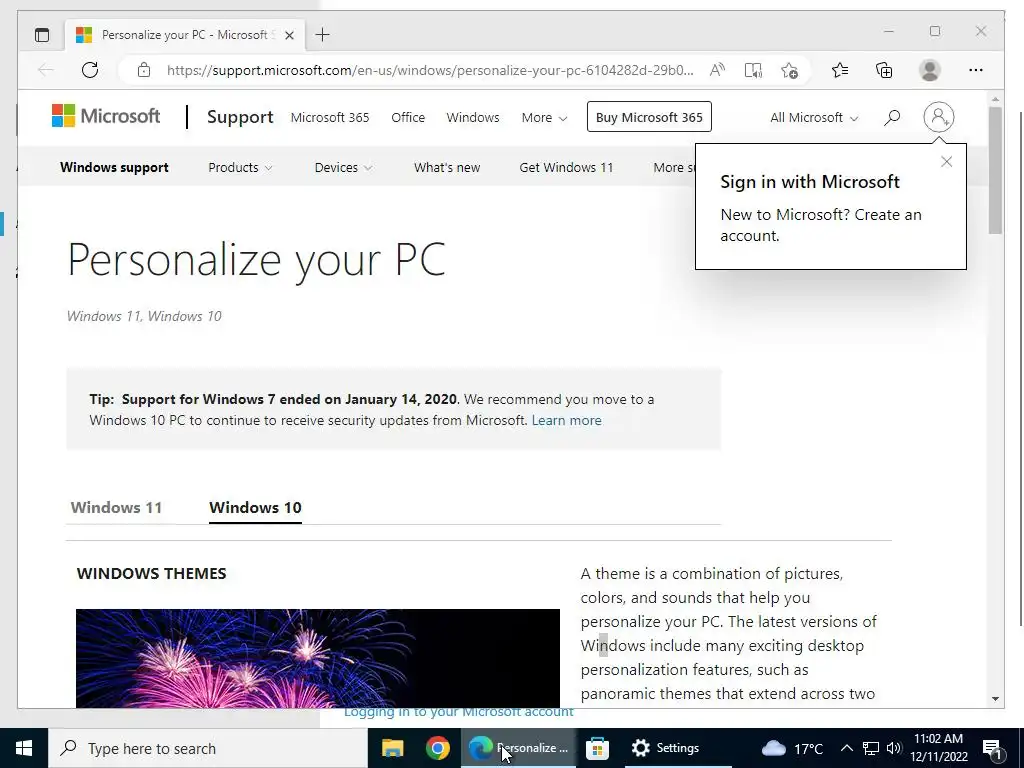Click the page vertical scrollbar thumb

995,170
